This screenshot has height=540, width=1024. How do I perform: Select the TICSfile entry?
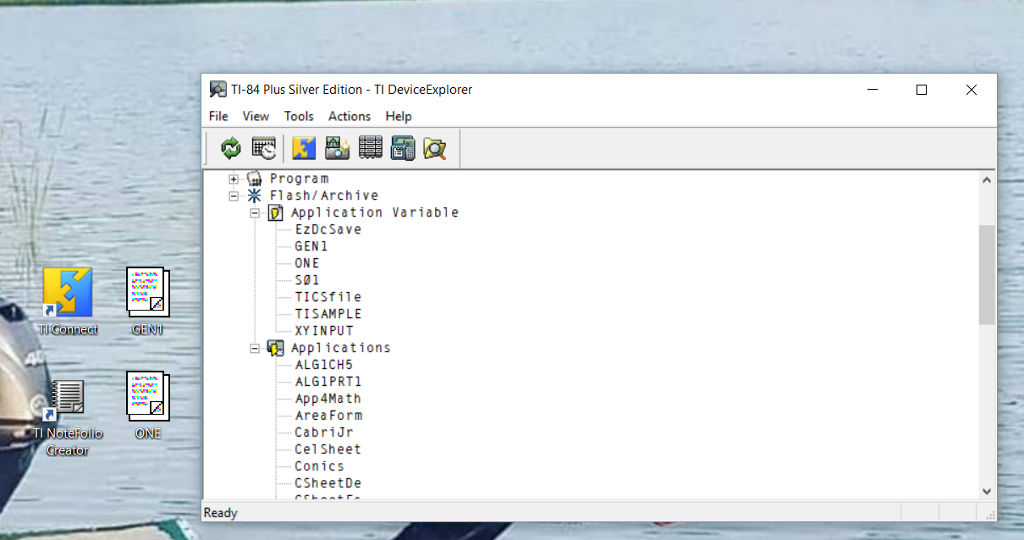(x=328, y=297)
